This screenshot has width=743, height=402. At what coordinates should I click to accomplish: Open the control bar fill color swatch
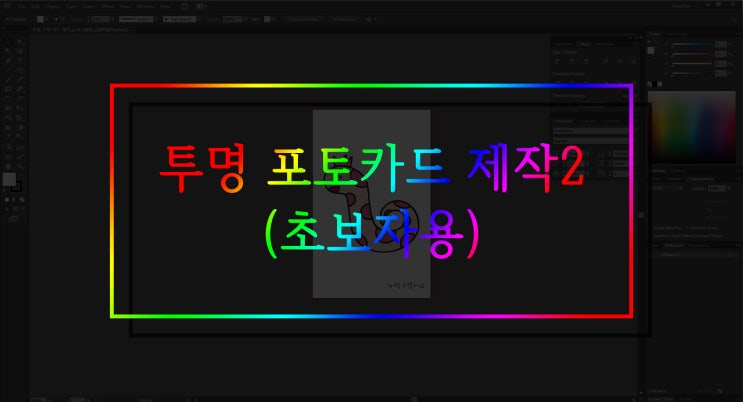[41, 19]
